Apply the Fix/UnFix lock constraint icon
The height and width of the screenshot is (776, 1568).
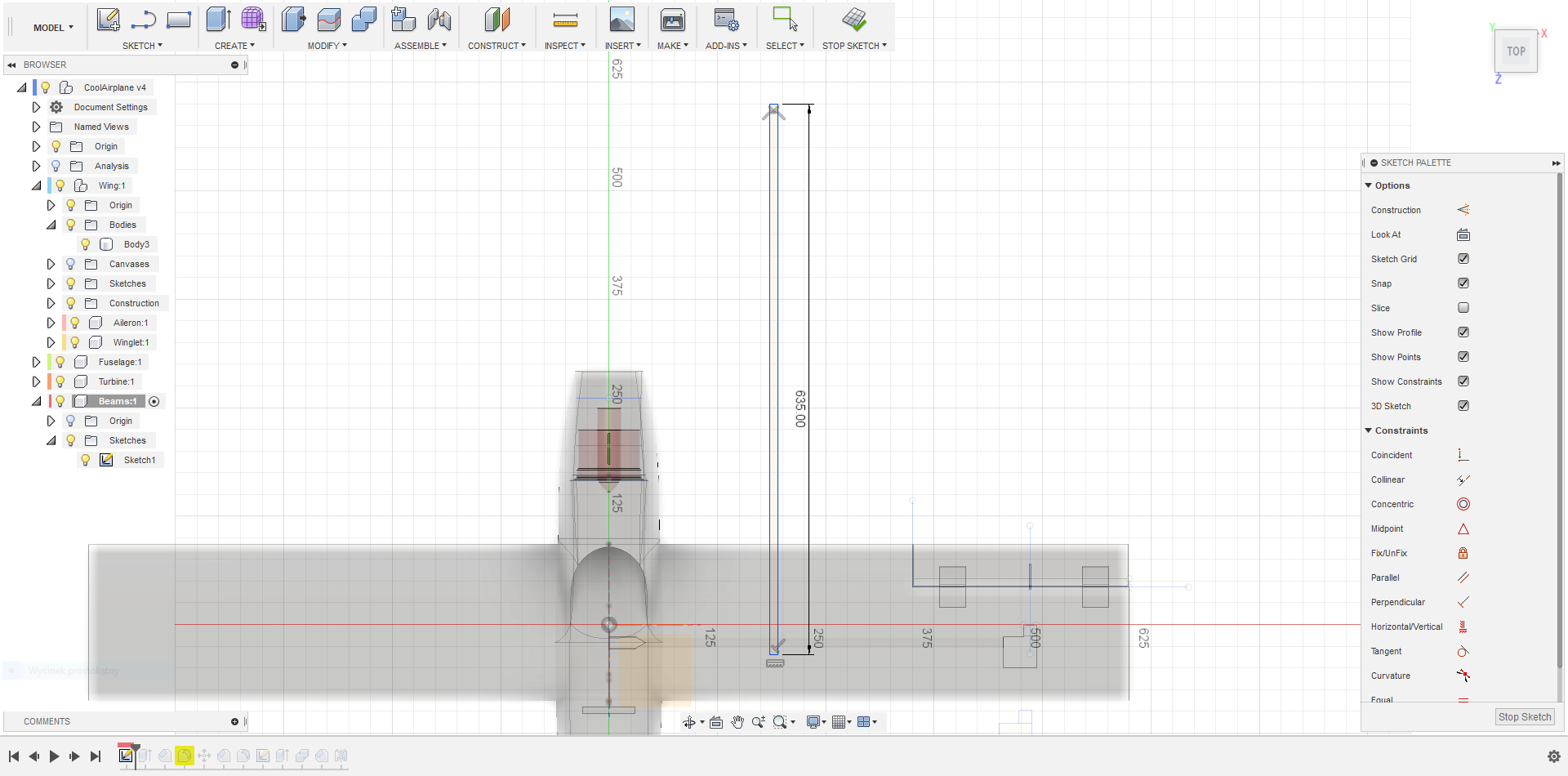pos(1463,553)
